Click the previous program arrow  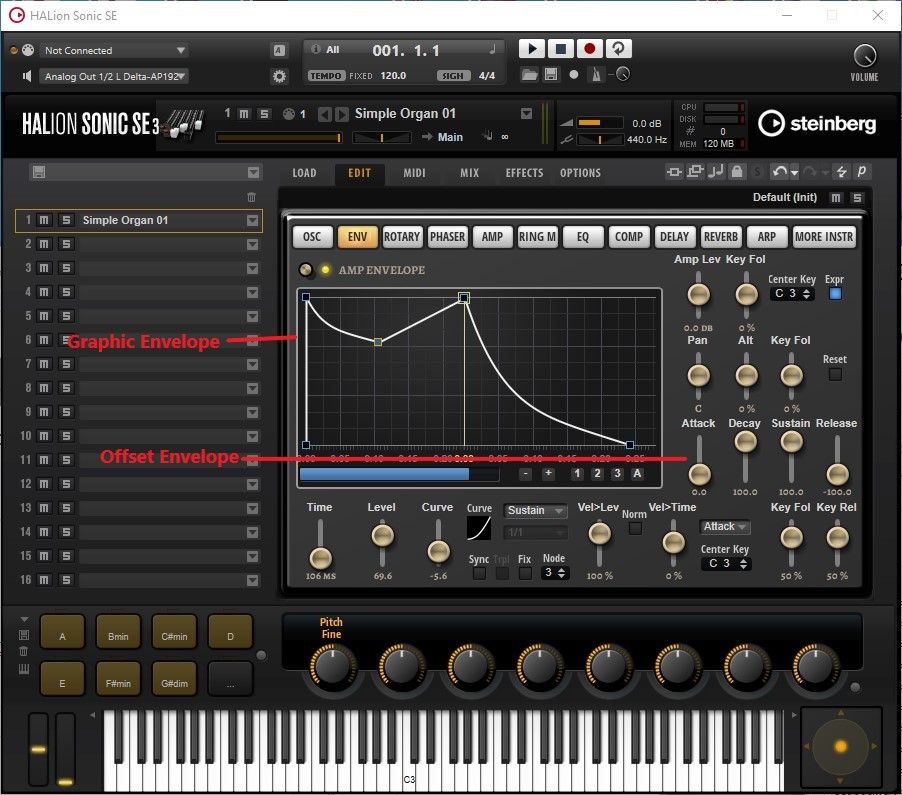325,114
